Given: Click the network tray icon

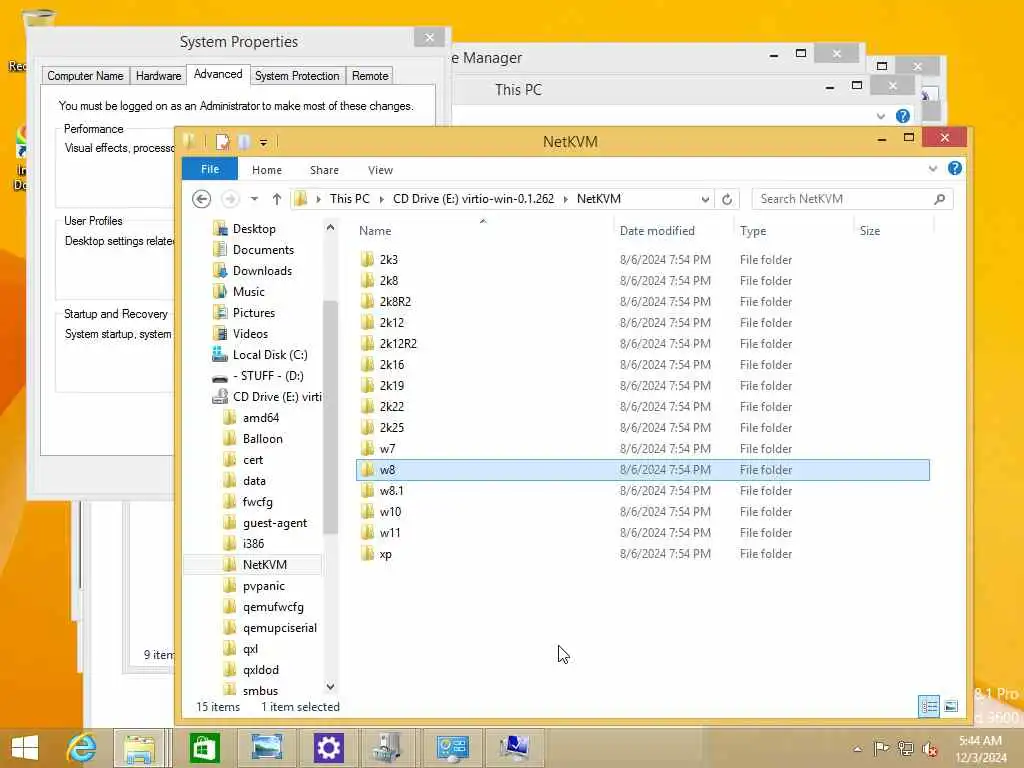Looking at the screenshot, I should [x=905, y=748].
